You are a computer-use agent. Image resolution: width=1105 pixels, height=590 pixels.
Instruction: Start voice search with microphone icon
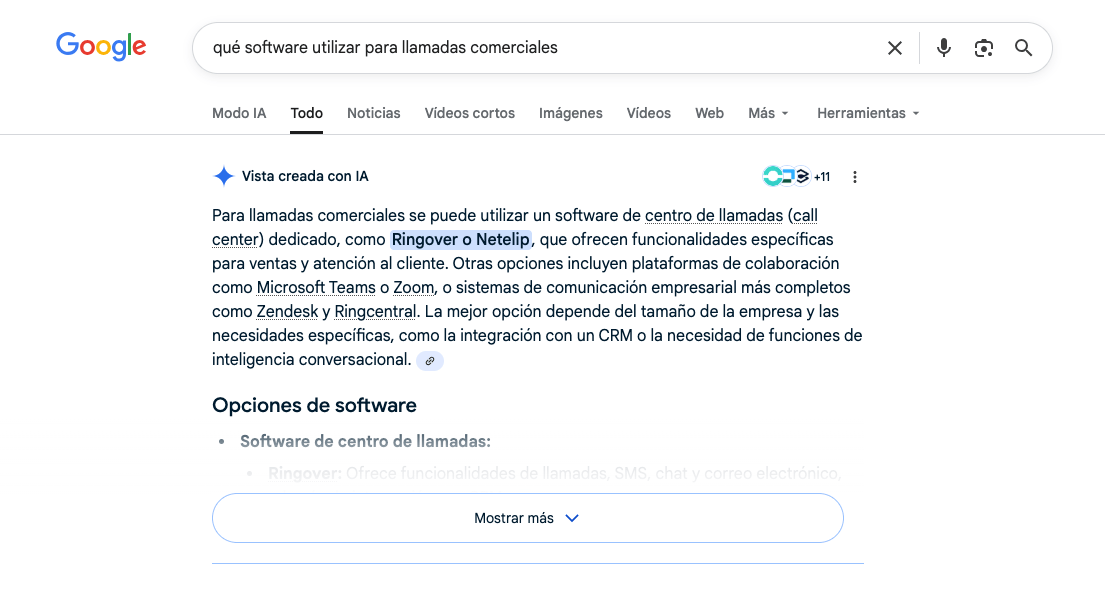tap(943, 48)
